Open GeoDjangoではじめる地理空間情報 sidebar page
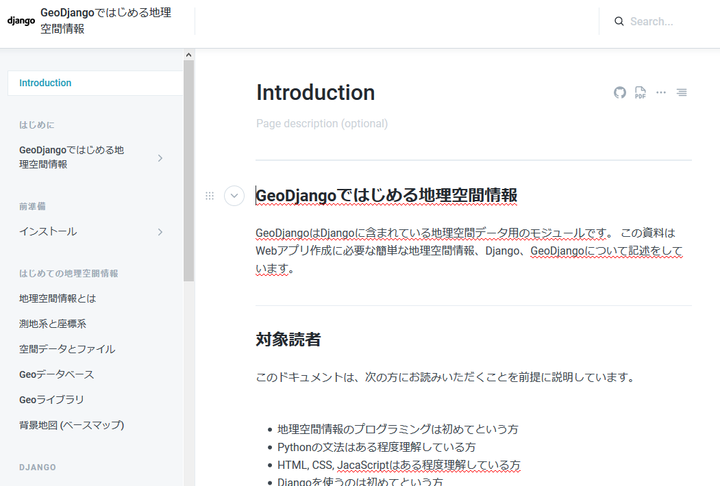The image size is (720, 486). [x=72, y=157]
